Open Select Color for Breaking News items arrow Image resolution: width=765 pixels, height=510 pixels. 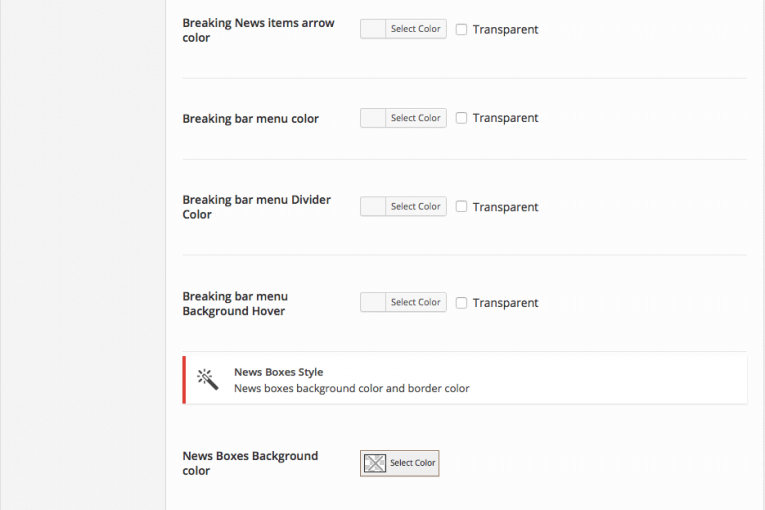pyautogui.click(x=416, y=29)
